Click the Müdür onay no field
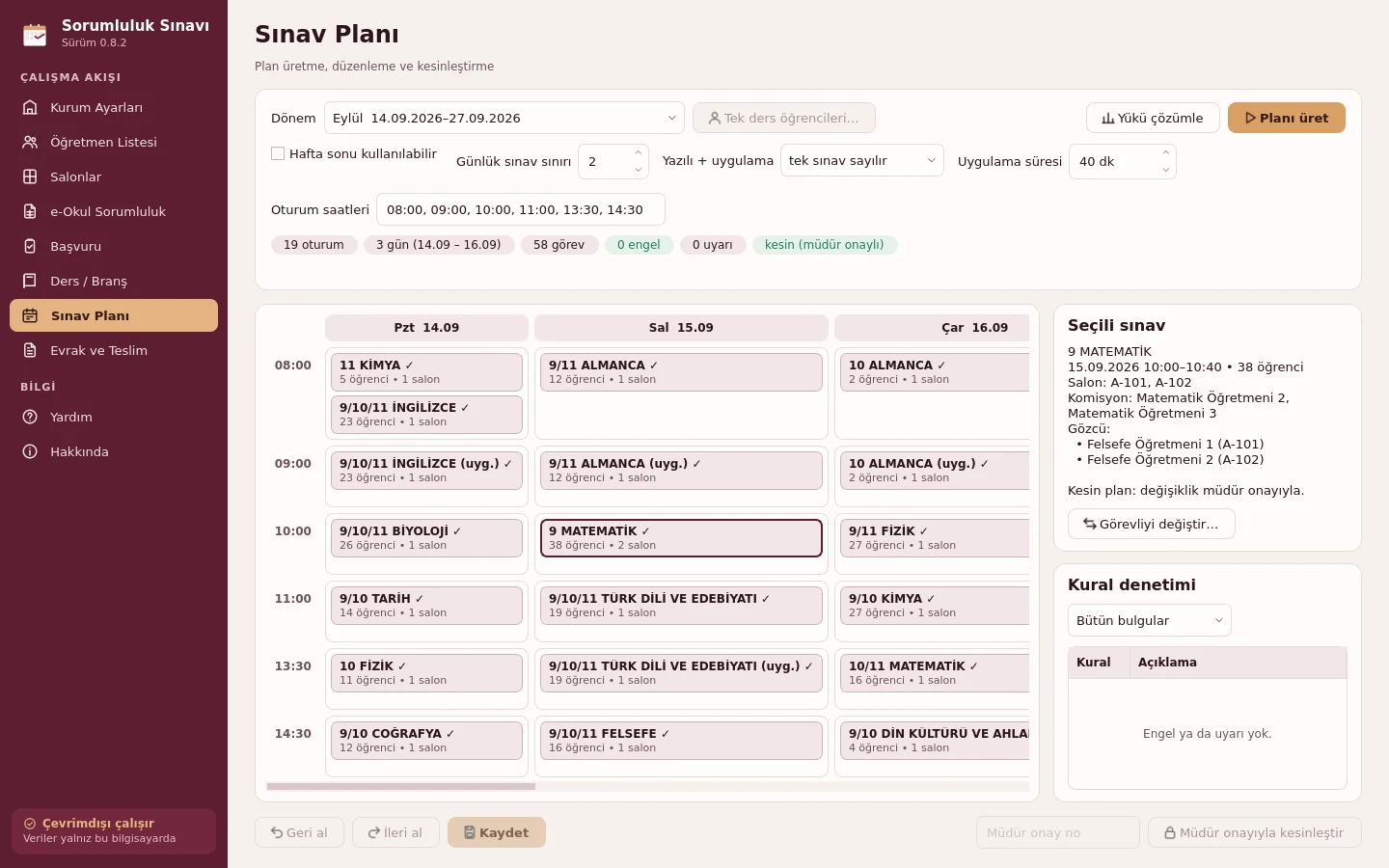 pyautogui.click(x=1058, y=832)
